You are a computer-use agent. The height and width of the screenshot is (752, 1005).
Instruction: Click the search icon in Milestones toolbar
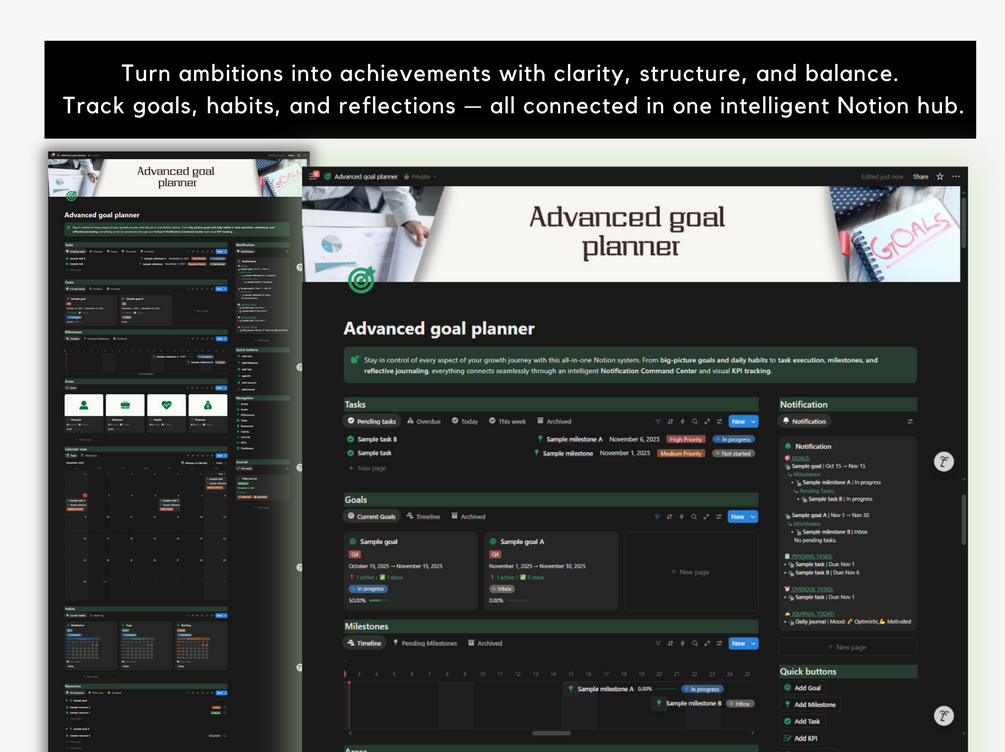coord(695,643)
